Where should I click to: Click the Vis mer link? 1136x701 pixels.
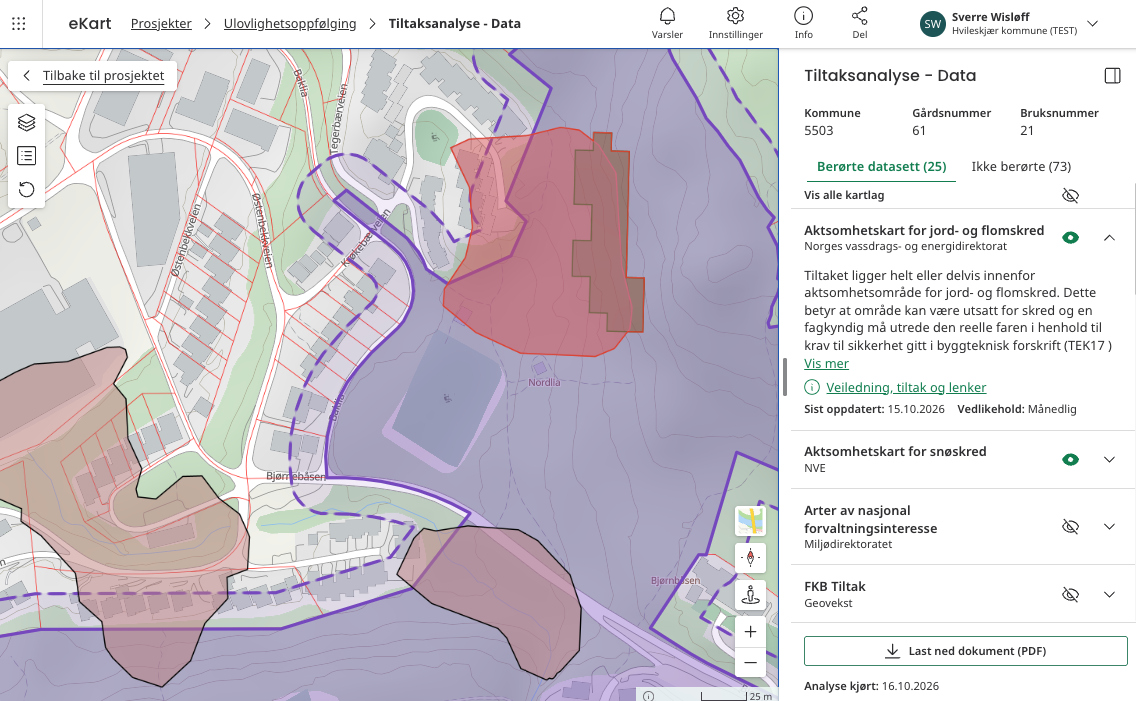pyautogui.click(x=826, y=364)
